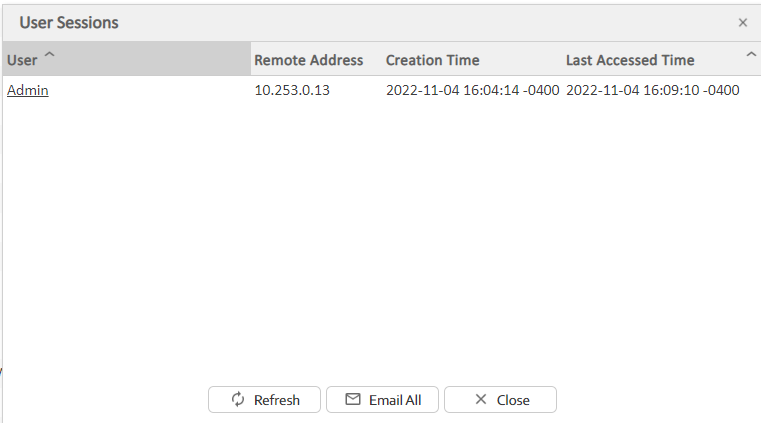Click the X icon inside the Close button
Screen dimensions: 761x423
481,399
